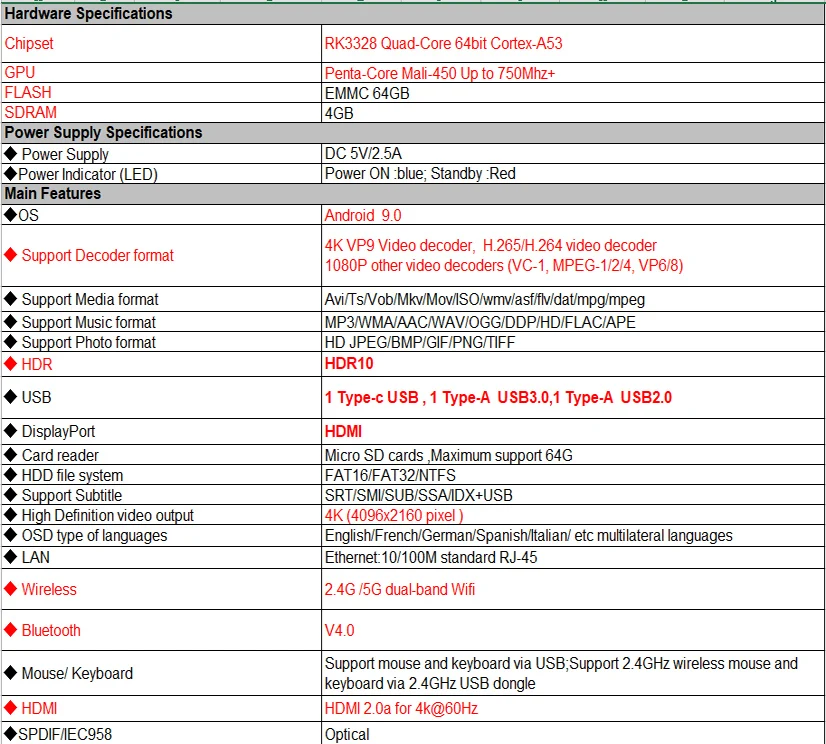
Task: Select 'RK3328 Quad-Core 64bit Cortex-A53' cell
Action: tap(573, 43)
